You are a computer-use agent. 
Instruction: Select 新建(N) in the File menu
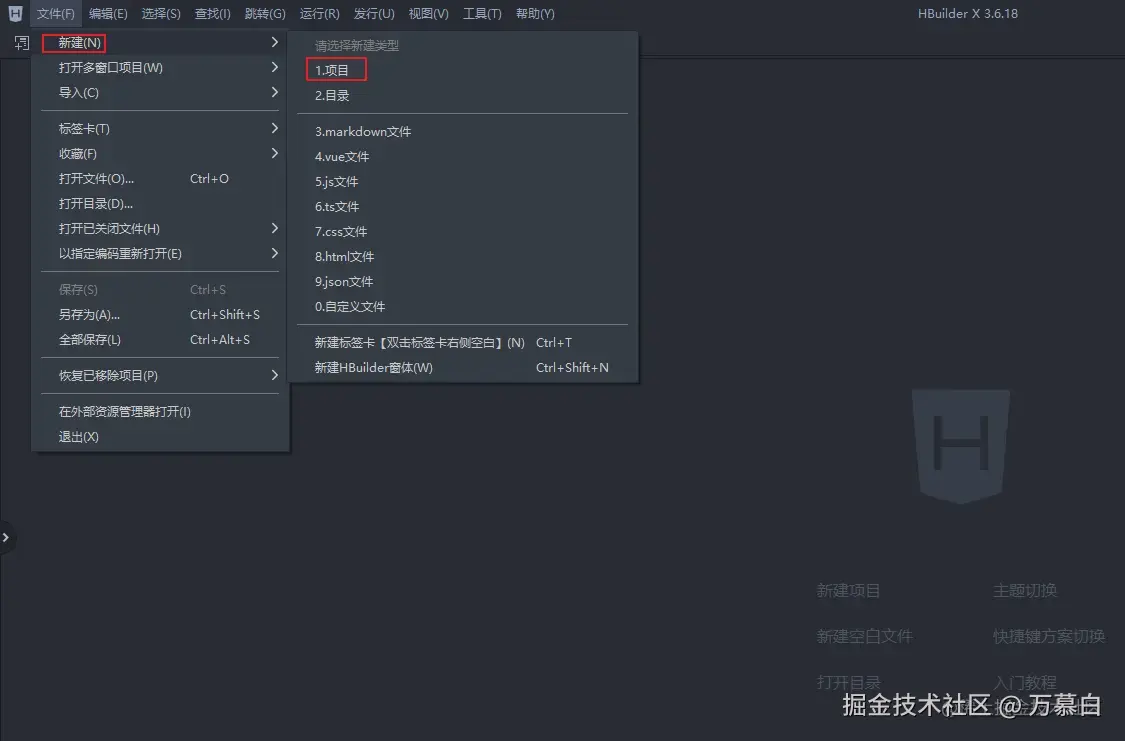161,42
